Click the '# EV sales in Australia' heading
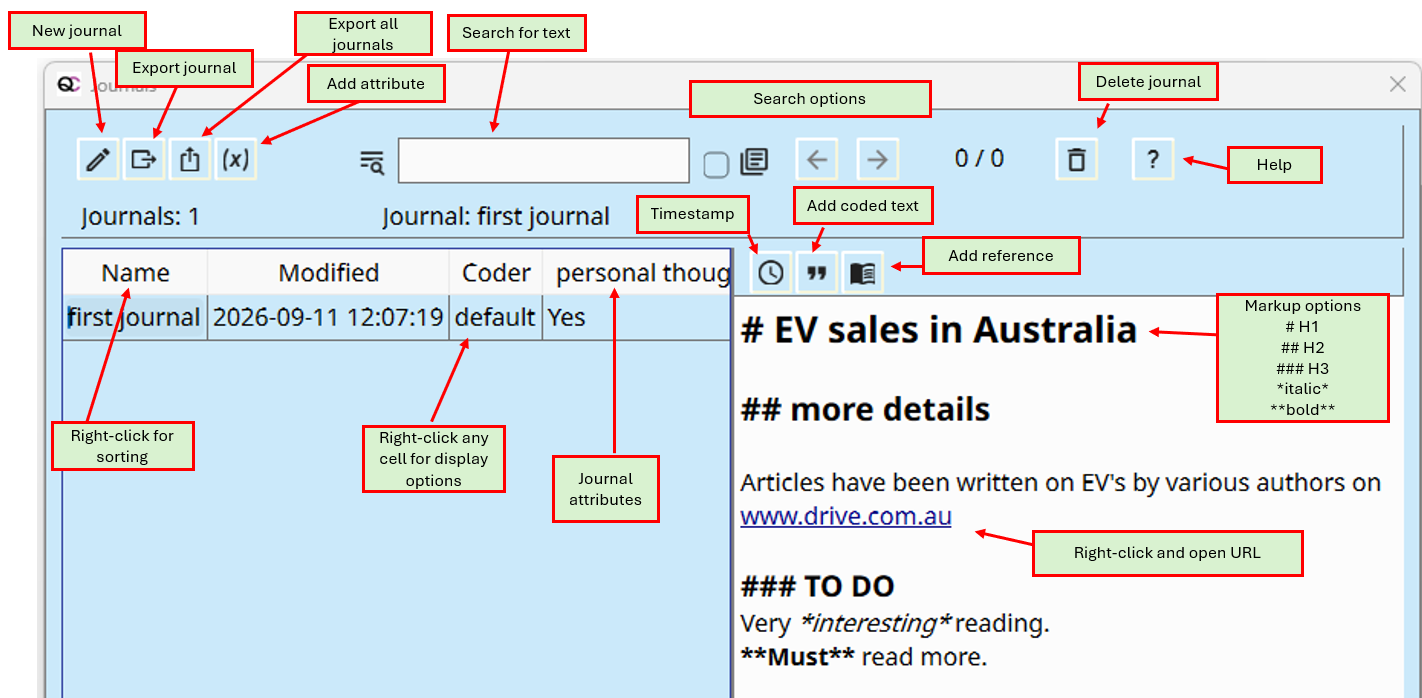Screen dimensions: 1422x698 (939, 330)
